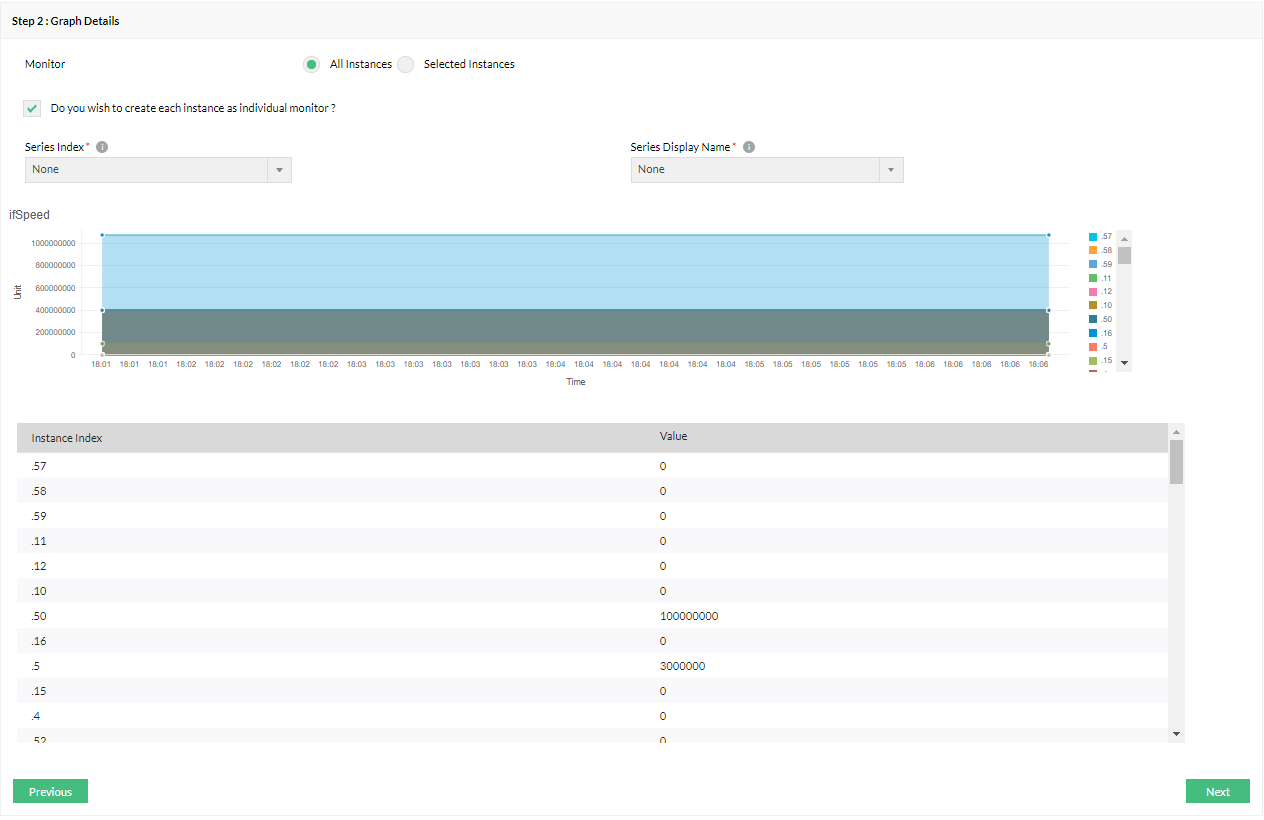Click the table scrollbar up arrow
This screenshot has height=820, width=1264.
pyautogui.click(x=1176, y=431)
